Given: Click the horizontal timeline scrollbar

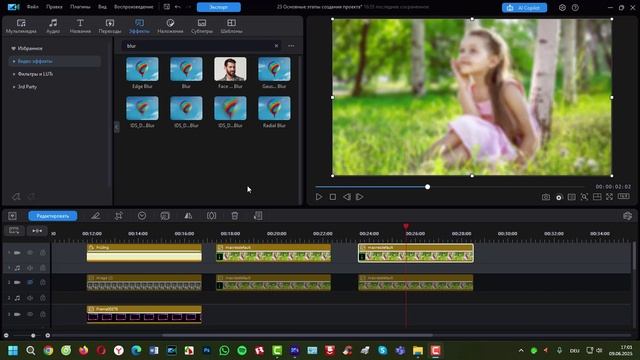Looking at the screenshot, I should [298, 336].
